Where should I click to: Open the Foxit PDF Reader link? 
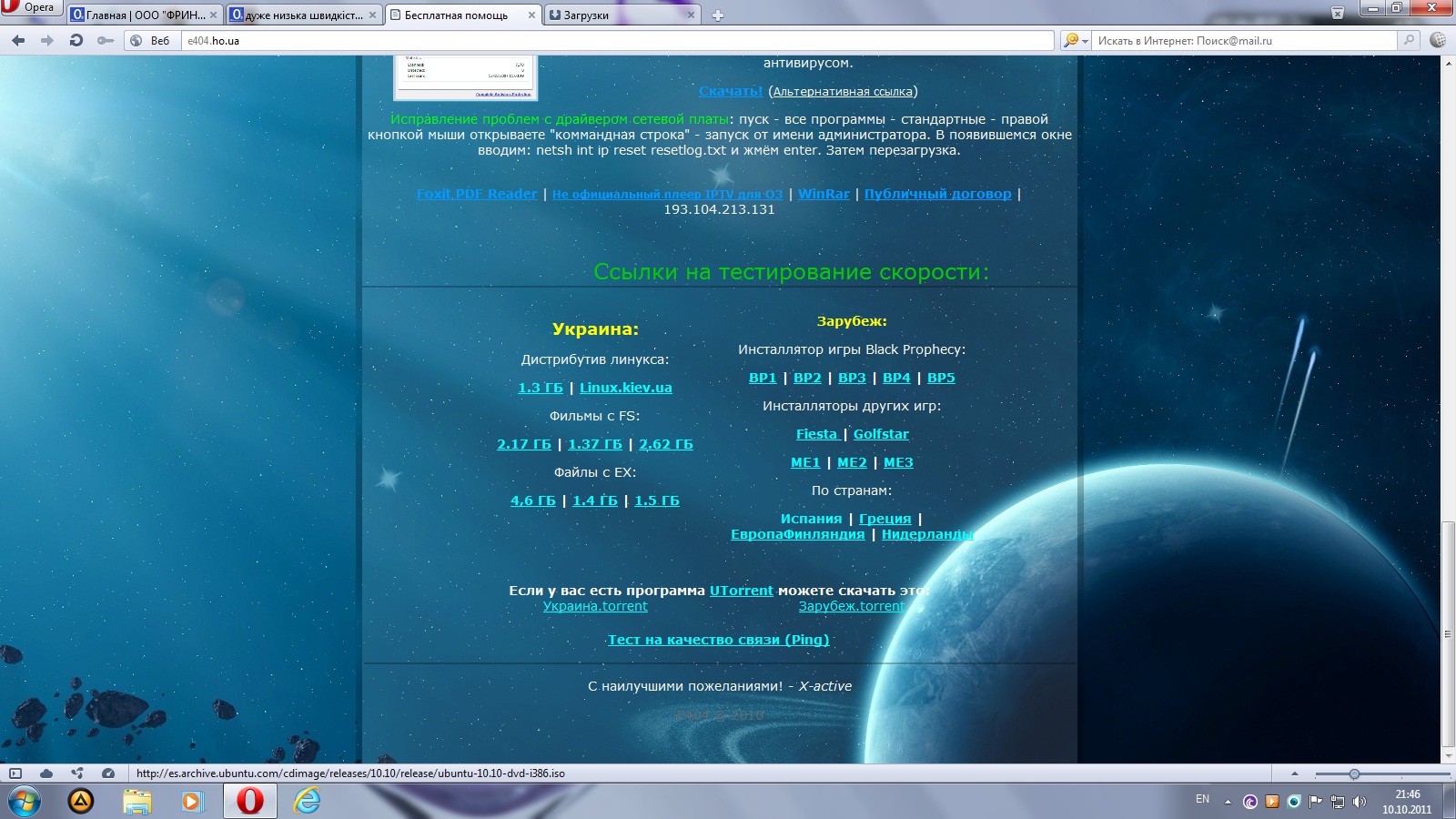pos(477,194)
